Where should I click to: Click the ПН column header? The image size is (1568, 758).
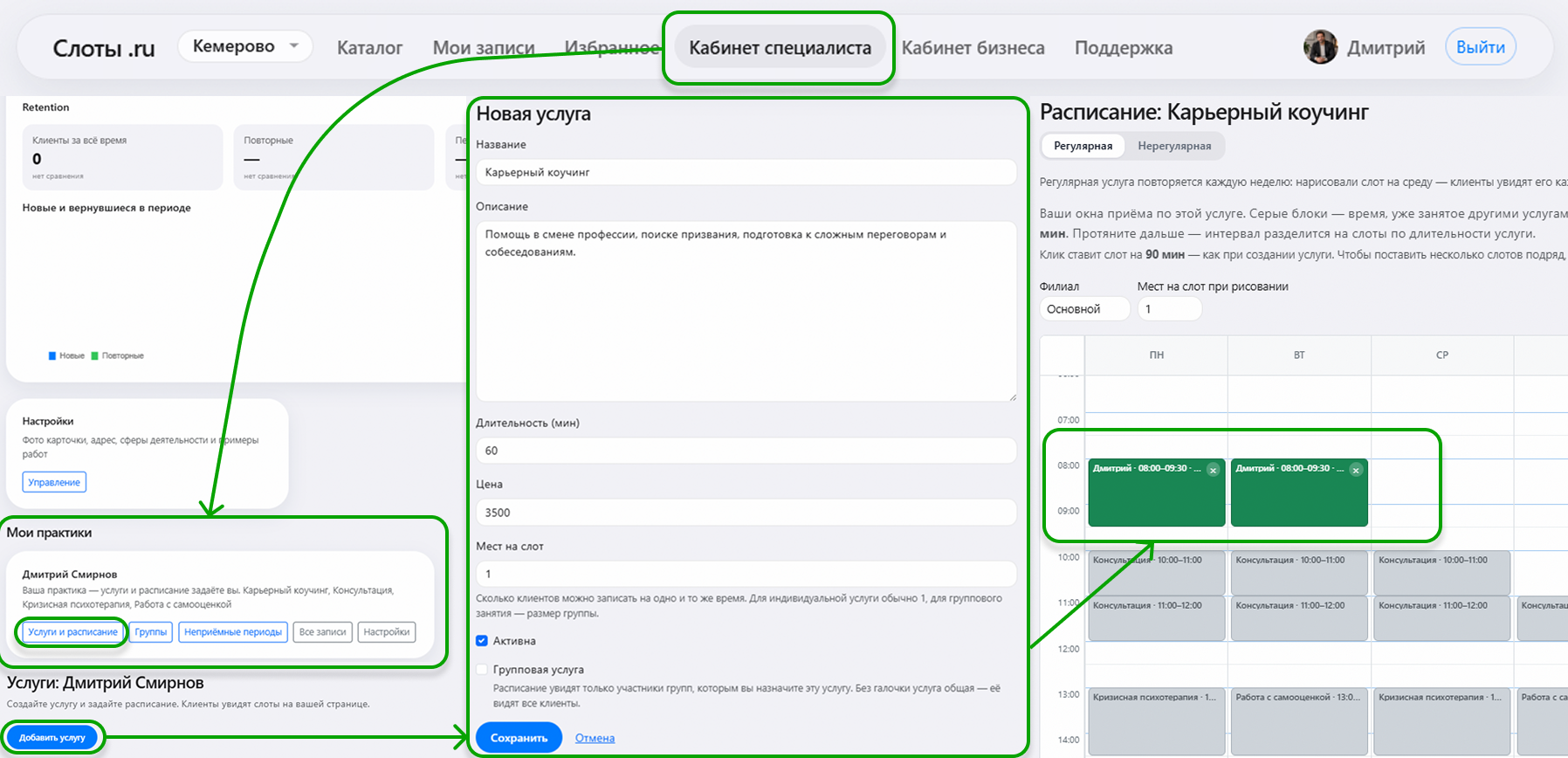[1157, 355]
